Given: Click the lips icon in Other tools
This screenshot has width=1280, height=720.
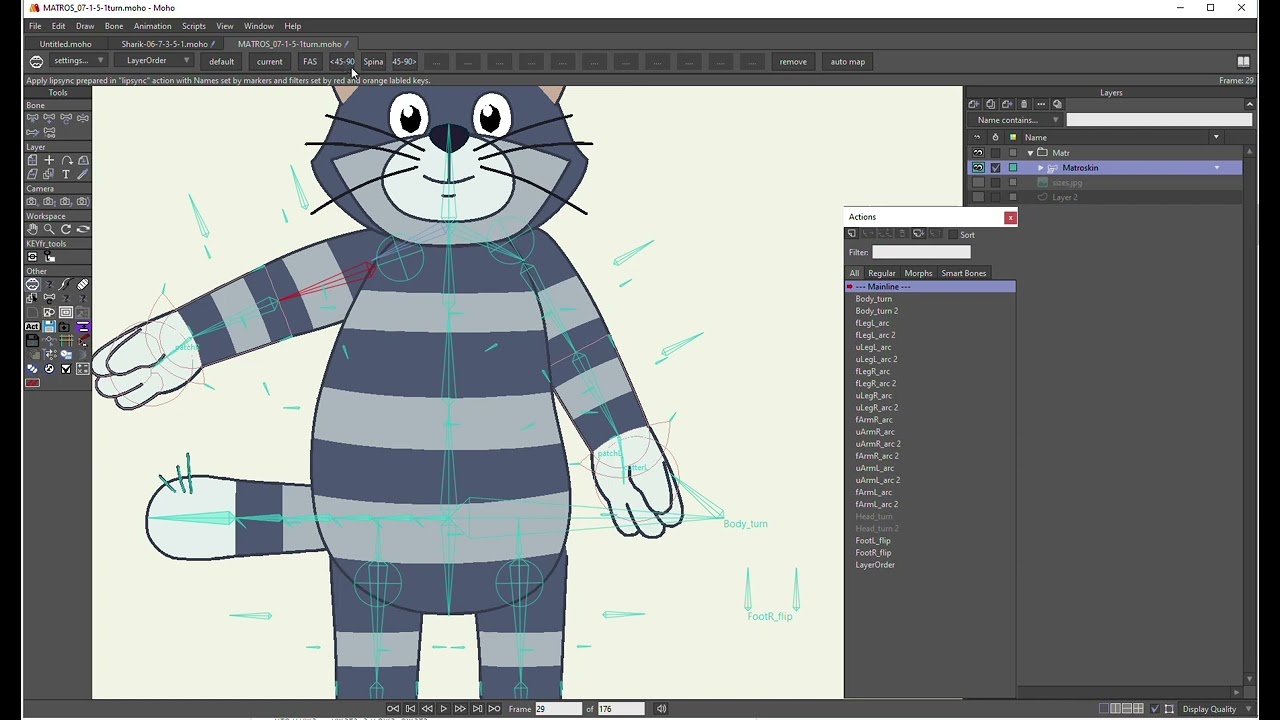Looking at the screenshot, I should click(32, 285).
